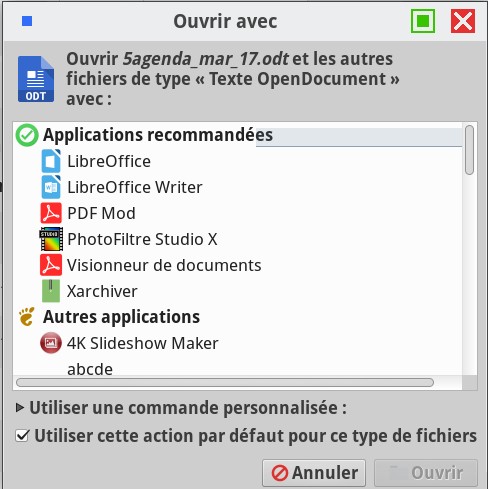Pick the Xarchiver archive icon
The image size is (488, 489).
coord(51,291)
